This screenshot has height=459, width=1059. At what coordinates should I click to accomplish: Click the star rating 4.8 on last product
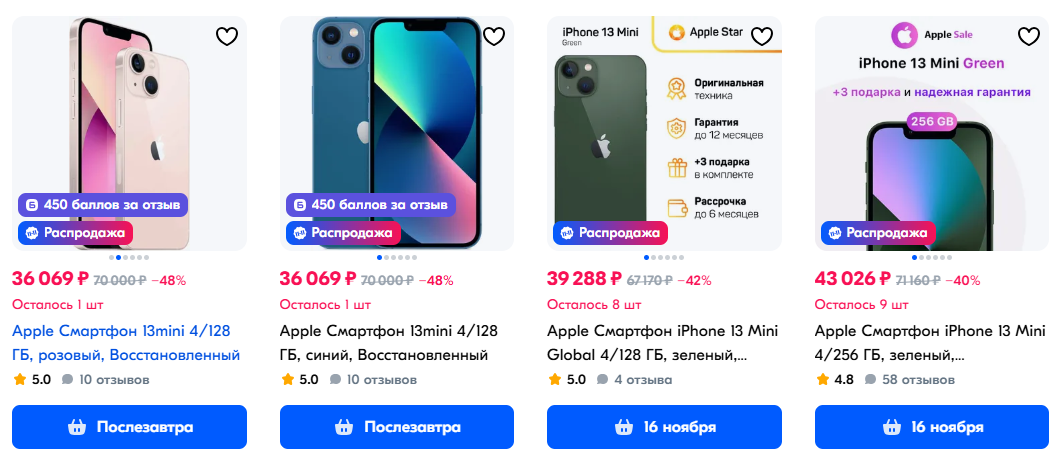(835, 379)
